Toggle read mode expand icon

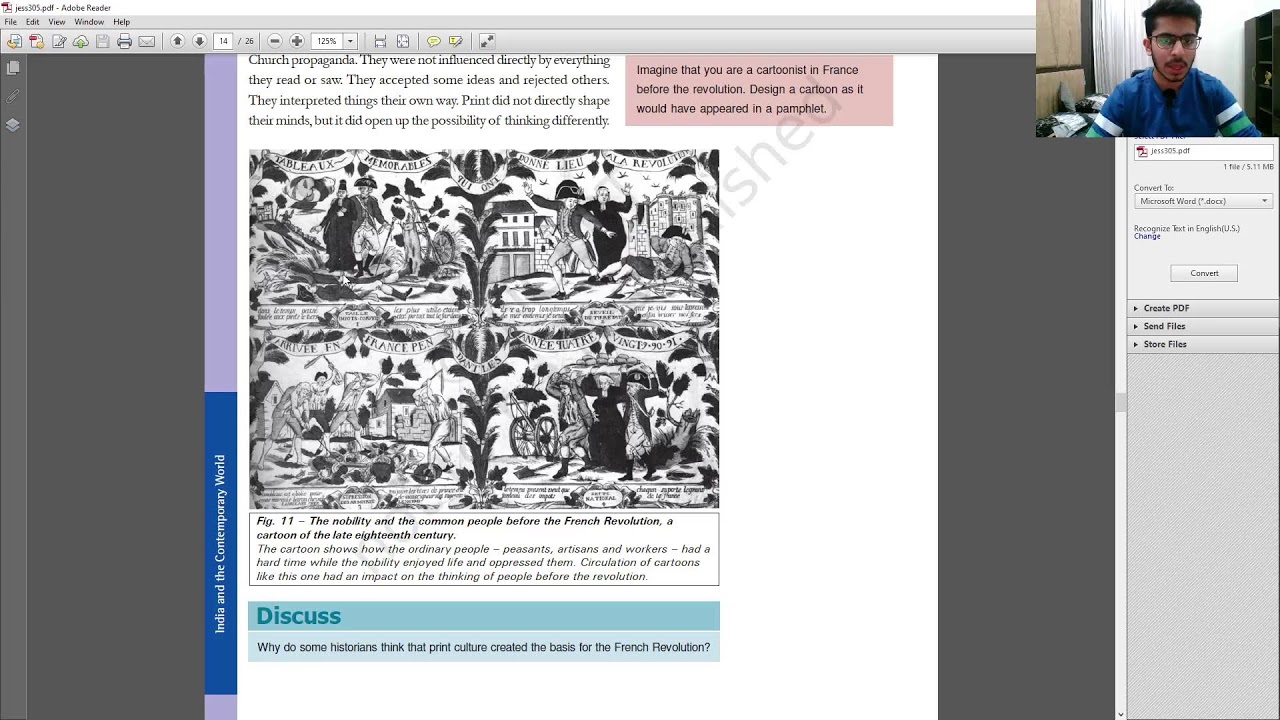[x=487, y=41]
